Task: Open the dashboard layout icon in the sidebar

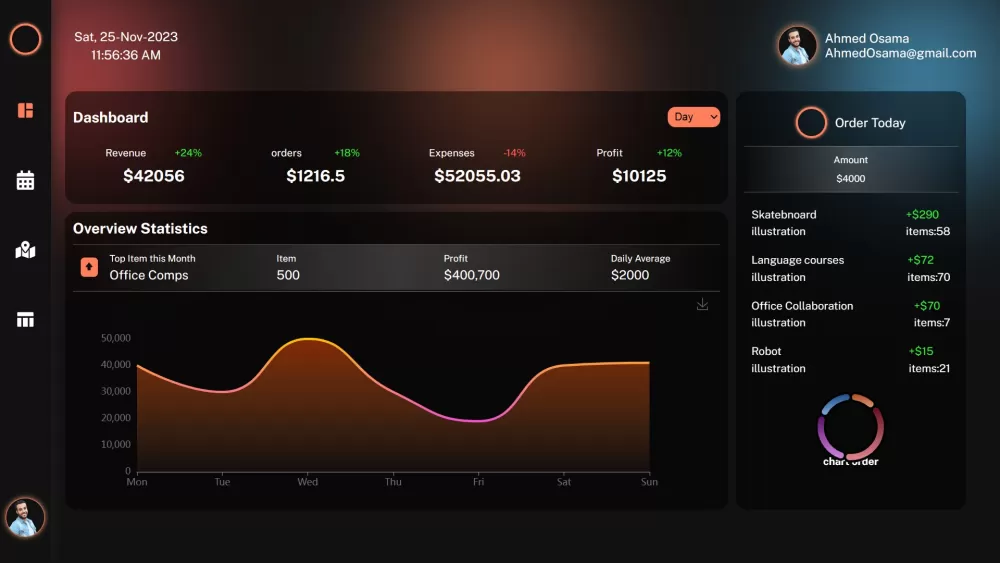Action: pos(26,110)
